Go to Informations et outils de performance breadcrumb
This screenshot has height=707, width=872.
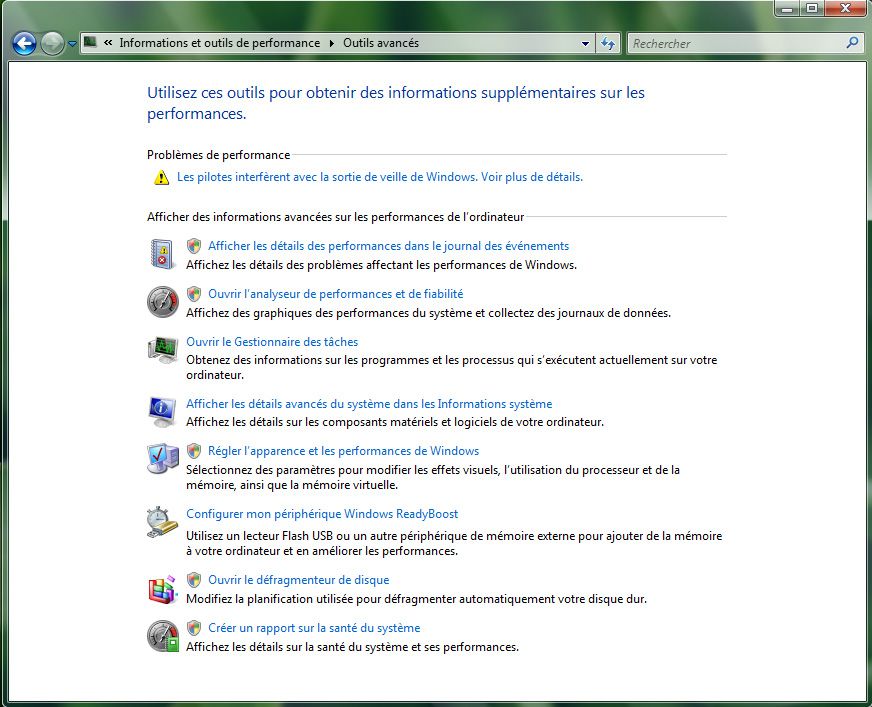point(220,43)
